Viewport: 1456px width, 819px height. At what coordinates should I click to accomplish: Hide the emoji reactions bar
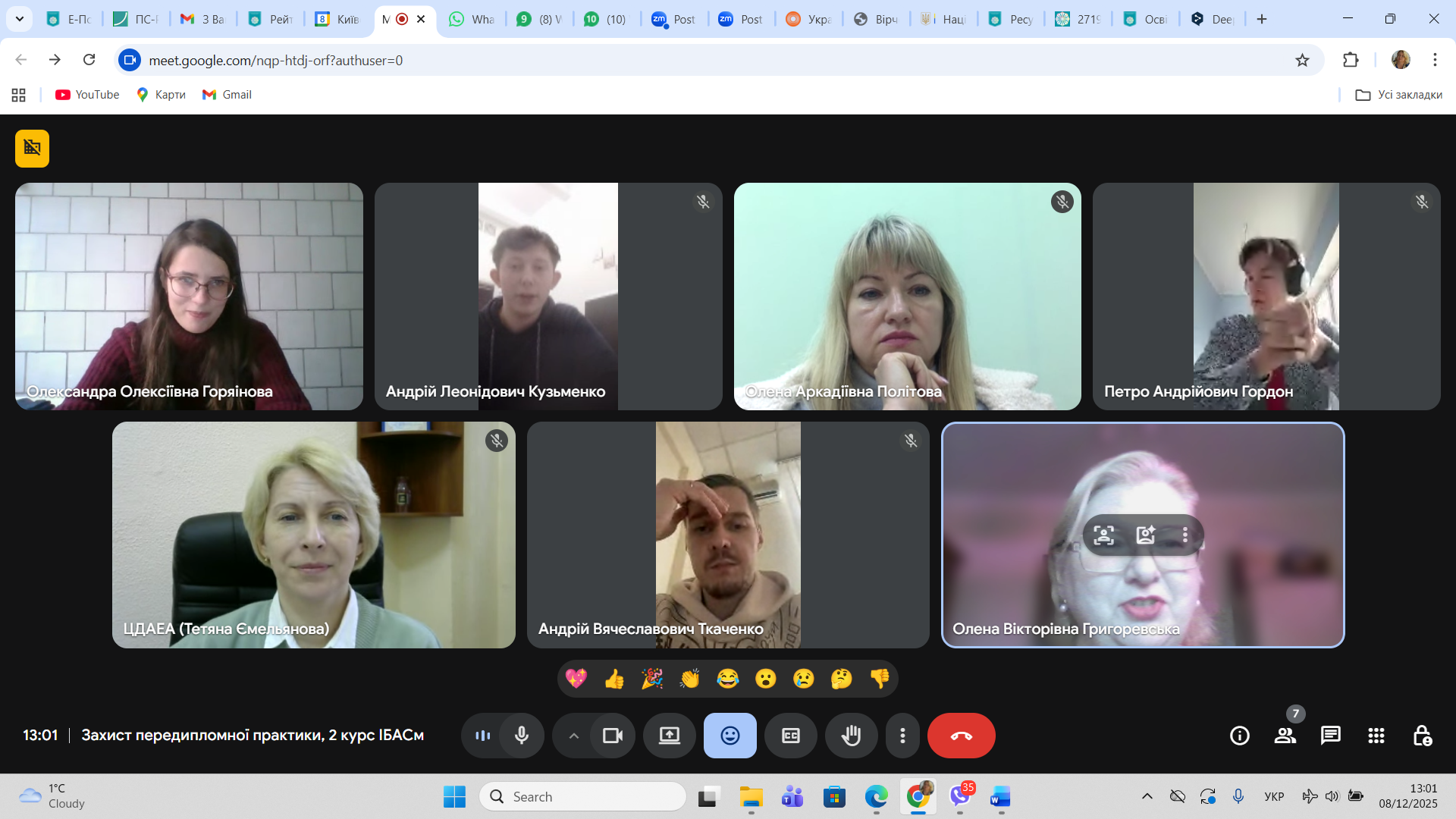(730, 736)
